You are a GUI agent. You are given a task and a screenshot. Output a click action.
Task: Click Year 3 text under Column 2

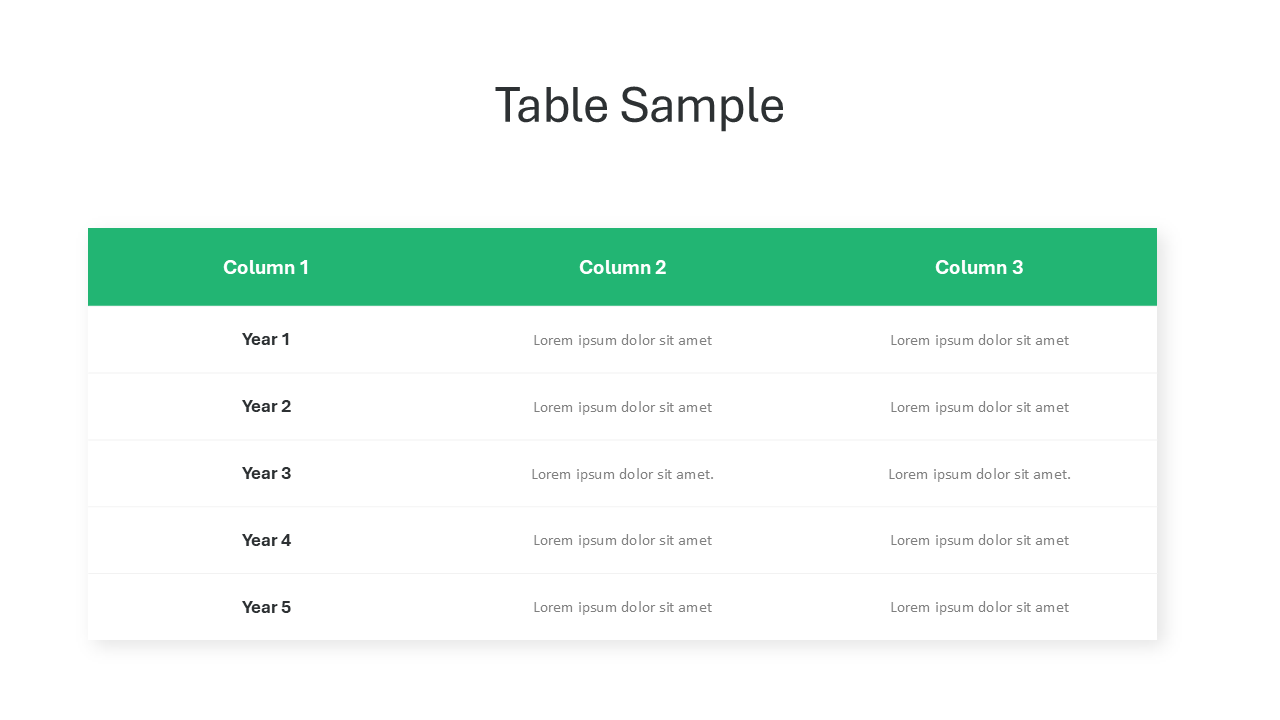tap(622, 474)
